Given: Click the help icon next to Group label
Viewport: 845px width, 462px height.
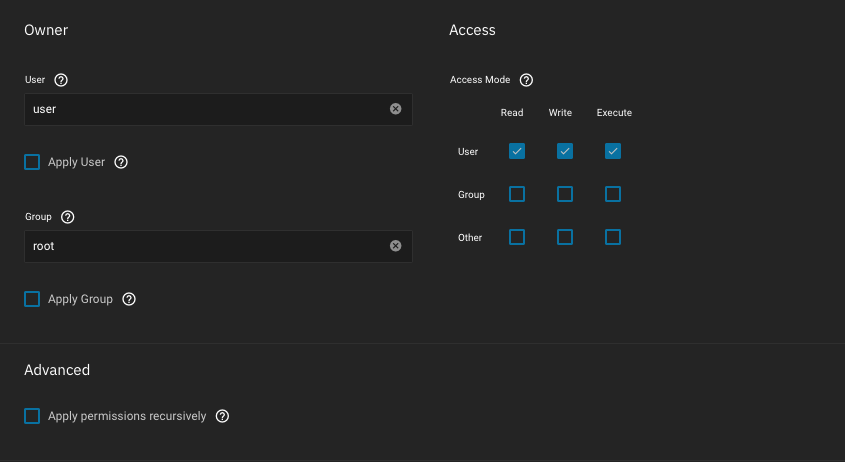Looking at the screenshot, I should (x=68, y=217).
